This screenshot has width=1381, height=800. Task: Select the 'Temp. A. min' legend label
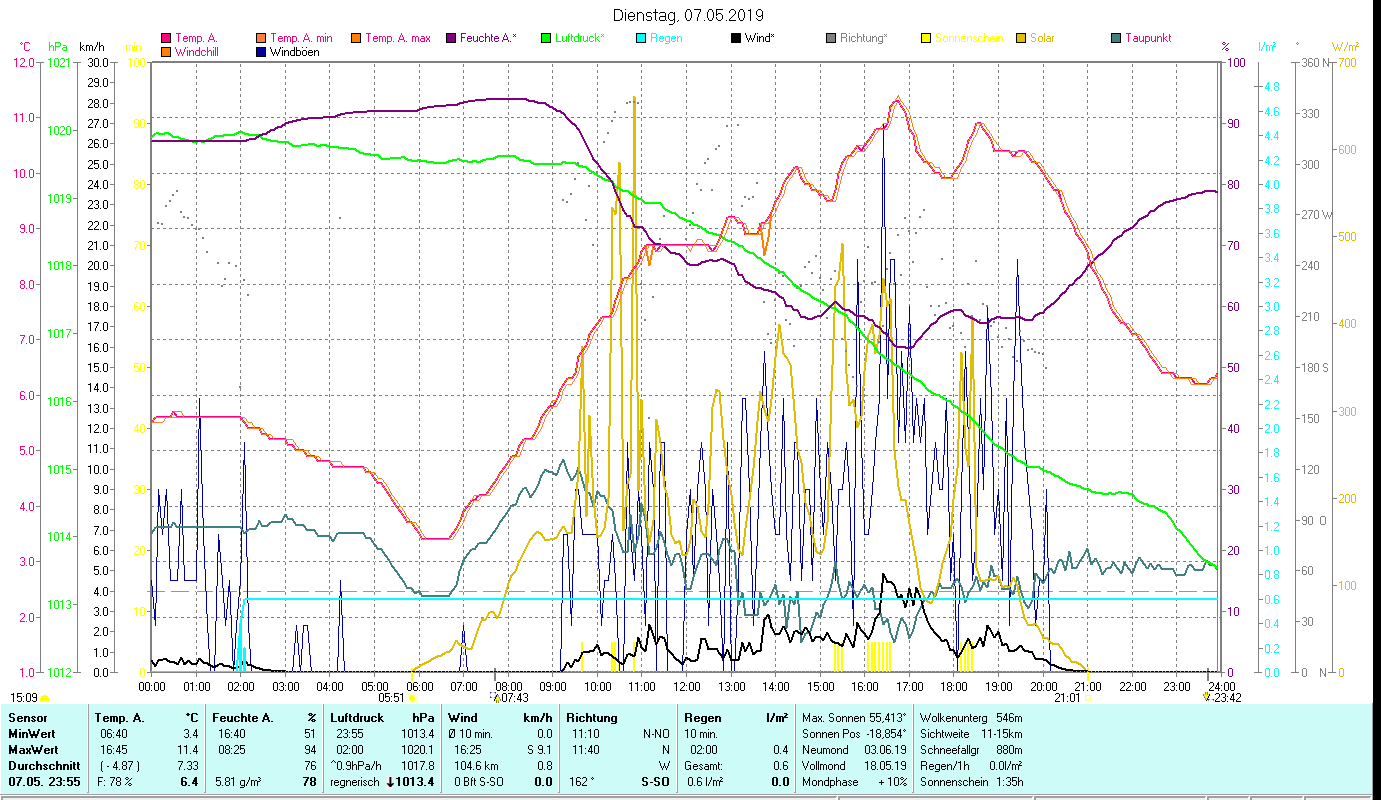pyautogui.click(x=300, y=39)
